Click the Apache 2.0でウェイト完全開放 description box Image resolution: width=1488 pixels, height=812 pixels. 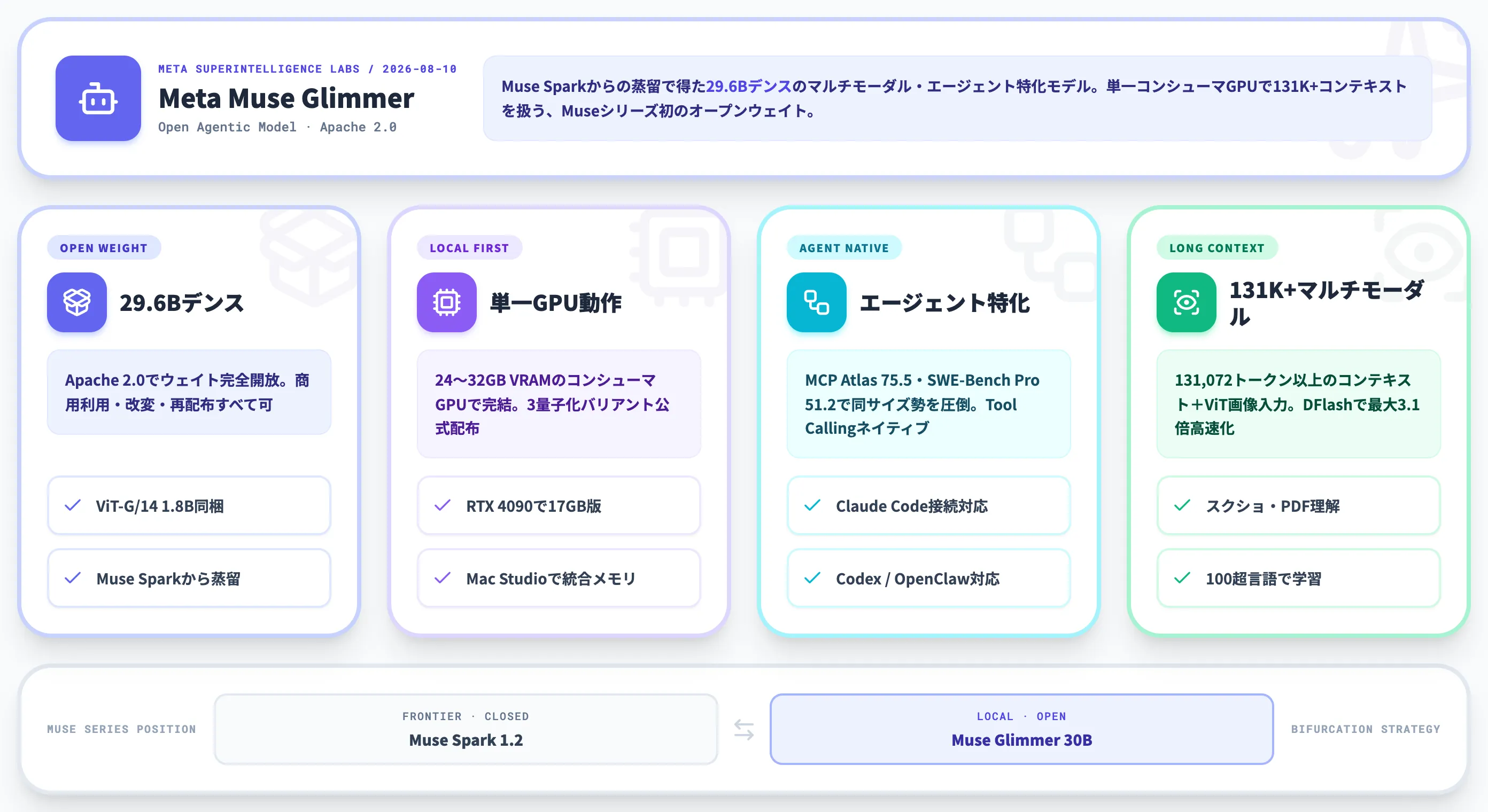[x=189, y=392]
